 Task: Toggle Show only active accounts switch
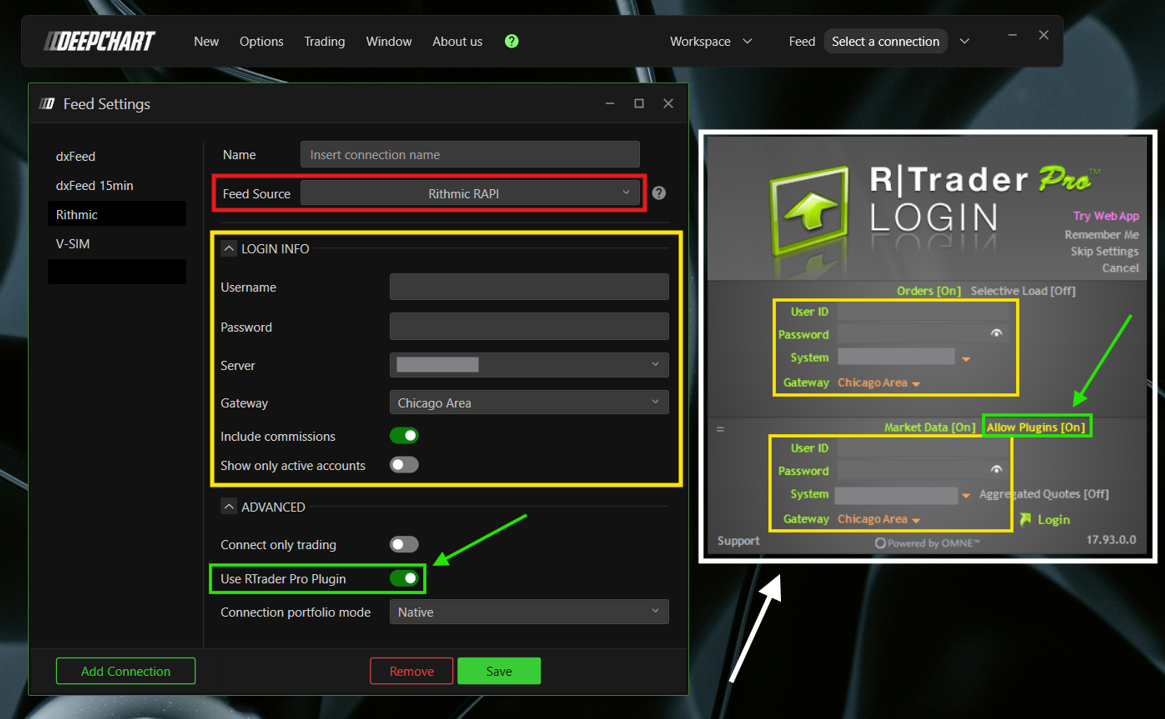(404, 465)
